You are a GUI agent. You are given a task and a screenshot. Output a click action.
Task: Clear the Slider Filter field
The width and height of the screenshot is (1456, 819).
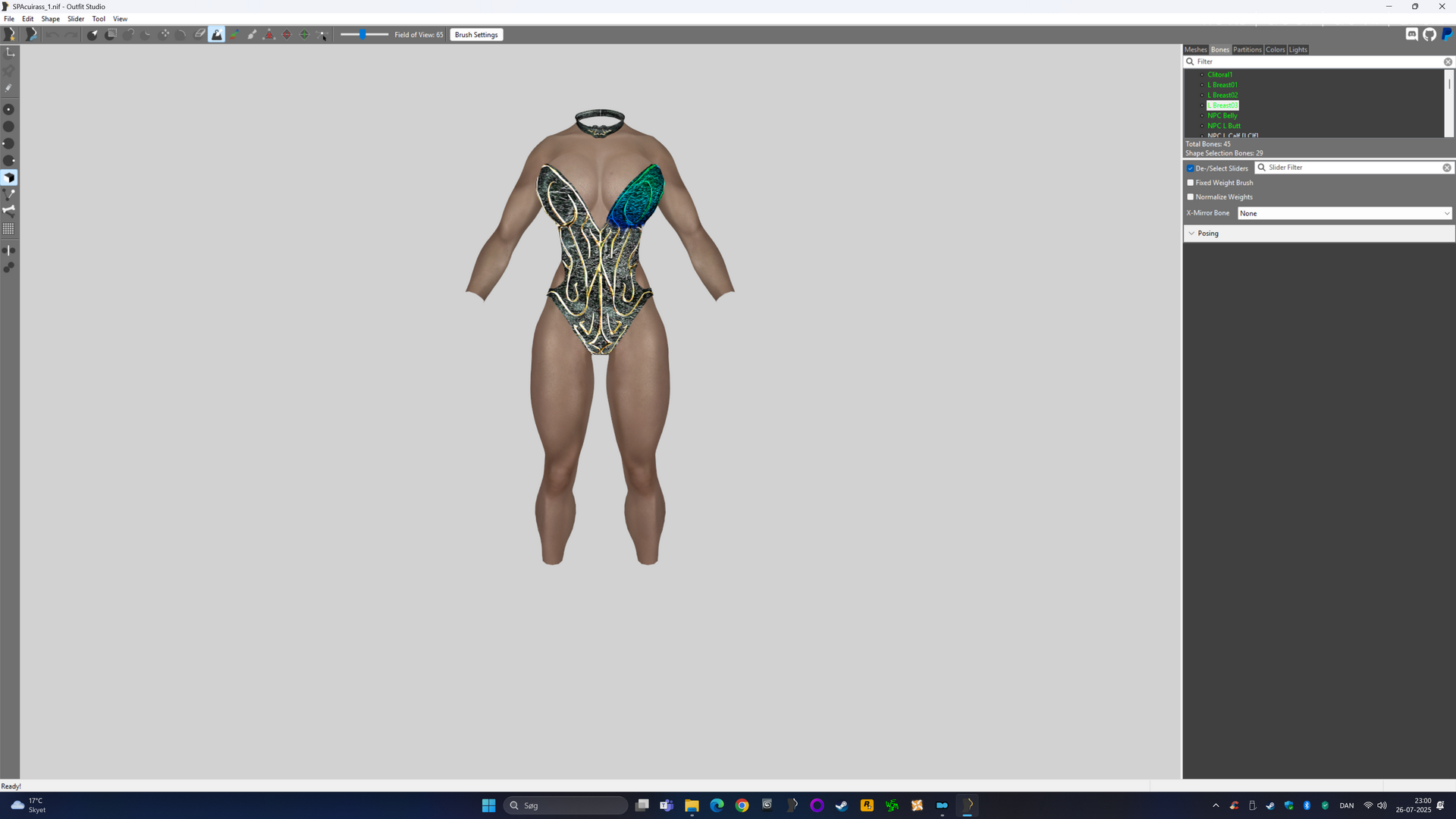tap(1447, 168)
